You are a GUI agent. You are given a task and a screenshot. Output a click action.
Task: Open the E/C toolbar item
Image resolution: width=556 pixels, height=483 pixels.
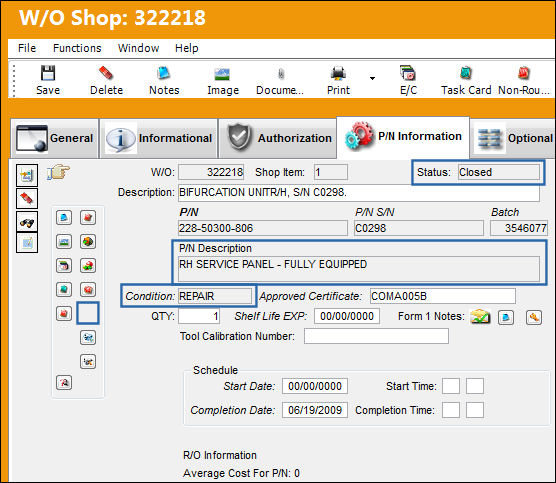pyautogui.click(x=408, y=80)
